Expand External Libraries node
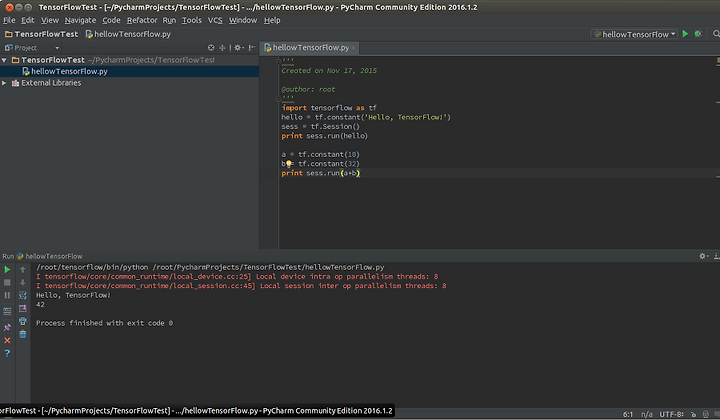Viewport: 720px width, 420px height. click(x=4, y=83)
